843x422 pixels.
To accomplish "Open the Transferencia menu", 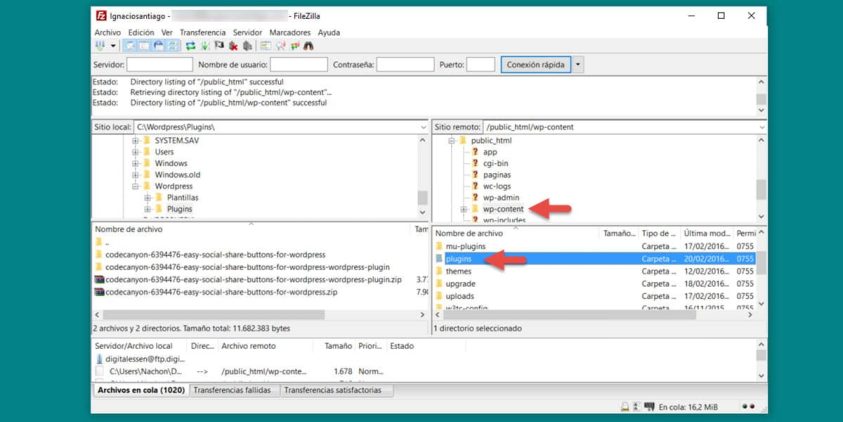I will tap(203, 32).
